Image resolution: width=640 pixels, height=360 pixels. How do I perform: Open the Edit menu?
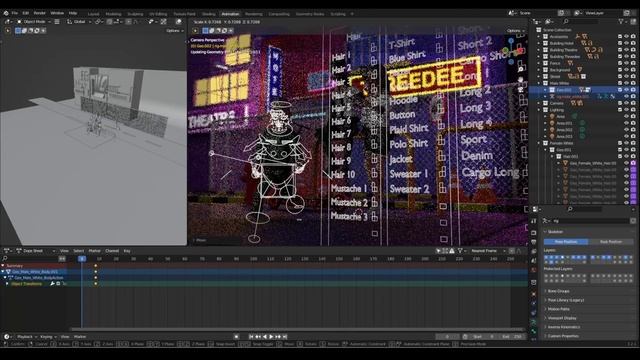pos(26,13)
